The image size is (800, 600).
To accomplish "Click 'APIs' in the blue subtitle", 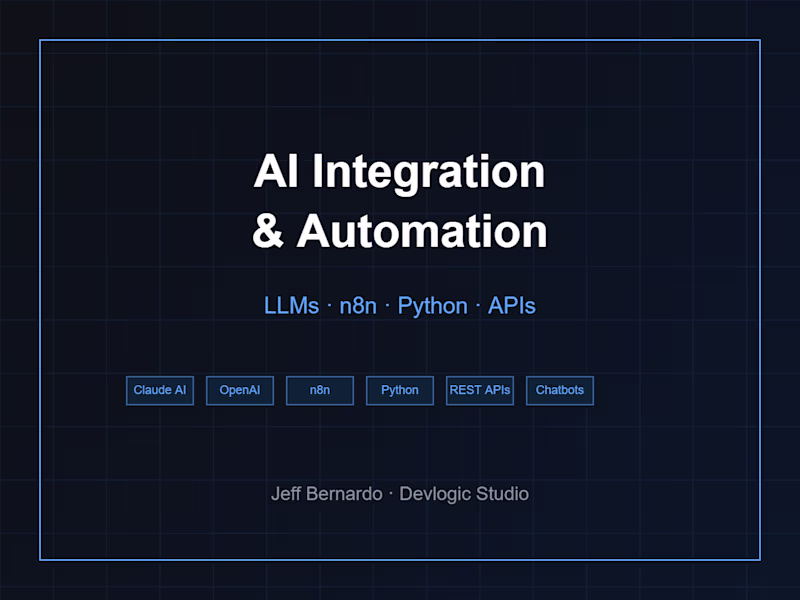I will 512,306.
